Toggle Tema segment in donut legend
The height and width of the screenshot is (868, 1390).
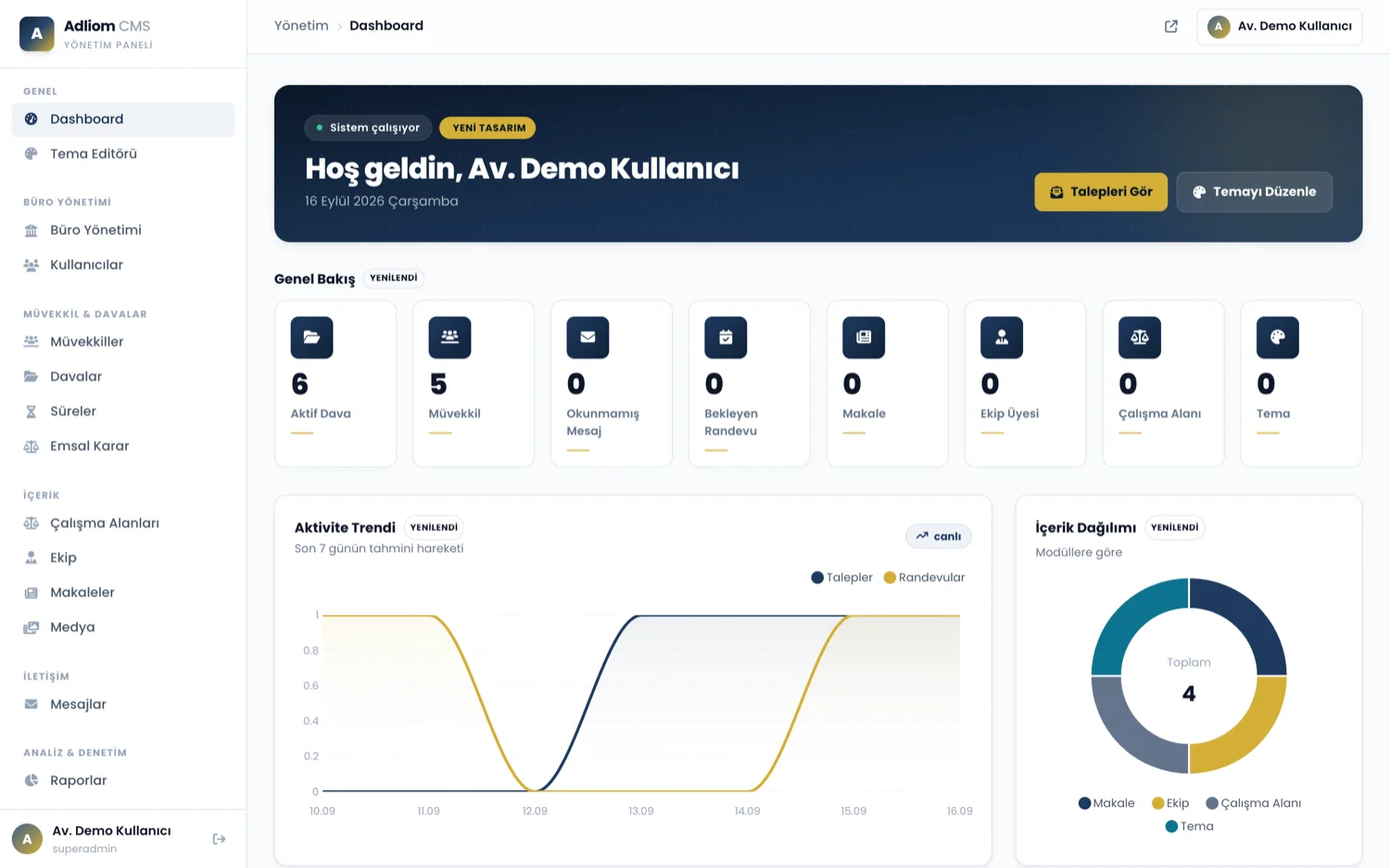coord(1189,826)
